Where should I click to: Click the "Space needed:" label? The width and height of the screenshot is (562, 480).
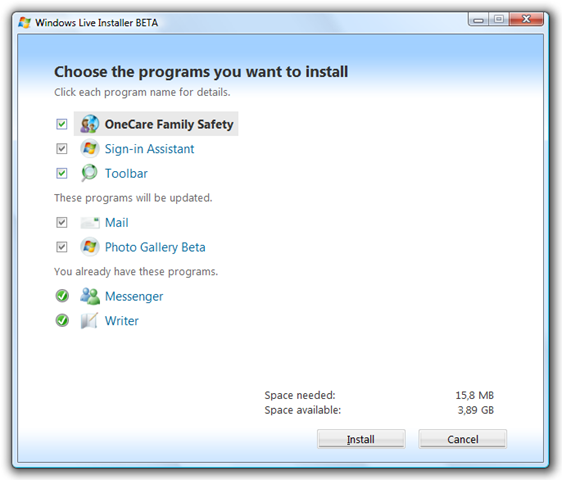click(x=300, y=395)
